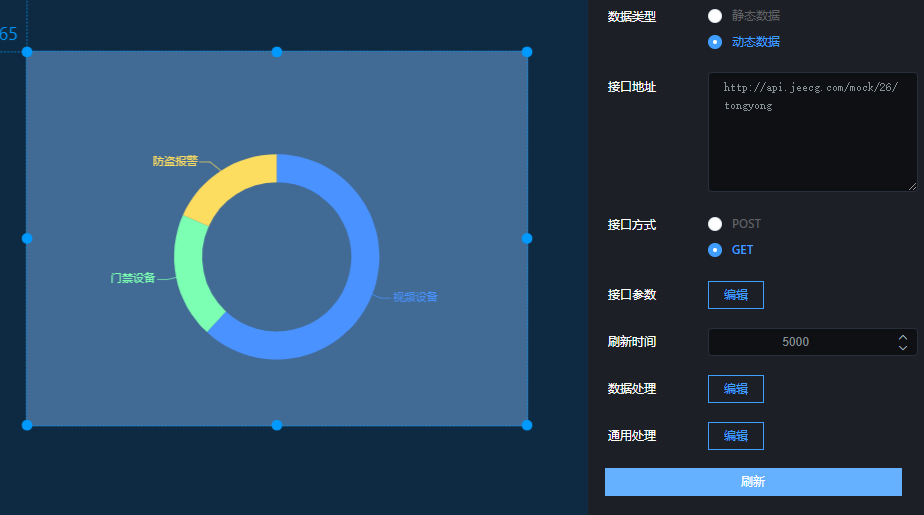
Task: Select the 静态数据 radio option
Action: pyautogui.click(x=715, y=16)
